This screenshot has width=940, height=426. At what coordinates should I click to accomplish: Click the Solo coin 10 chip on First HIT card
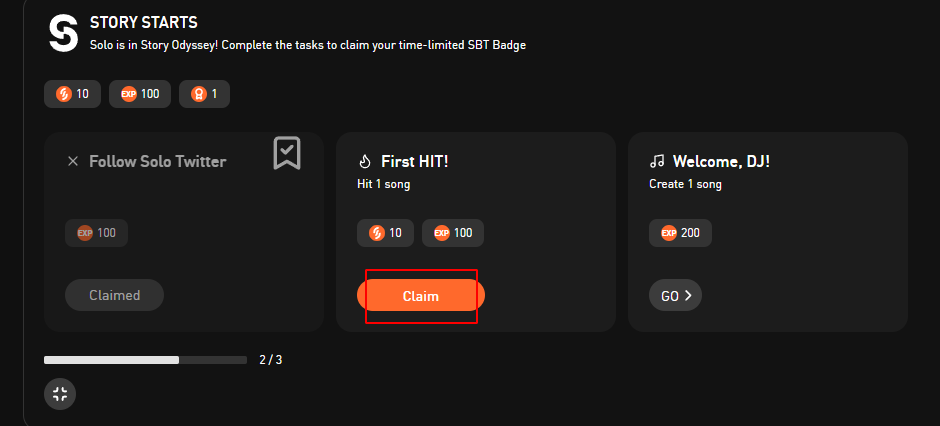pos(385,232)
